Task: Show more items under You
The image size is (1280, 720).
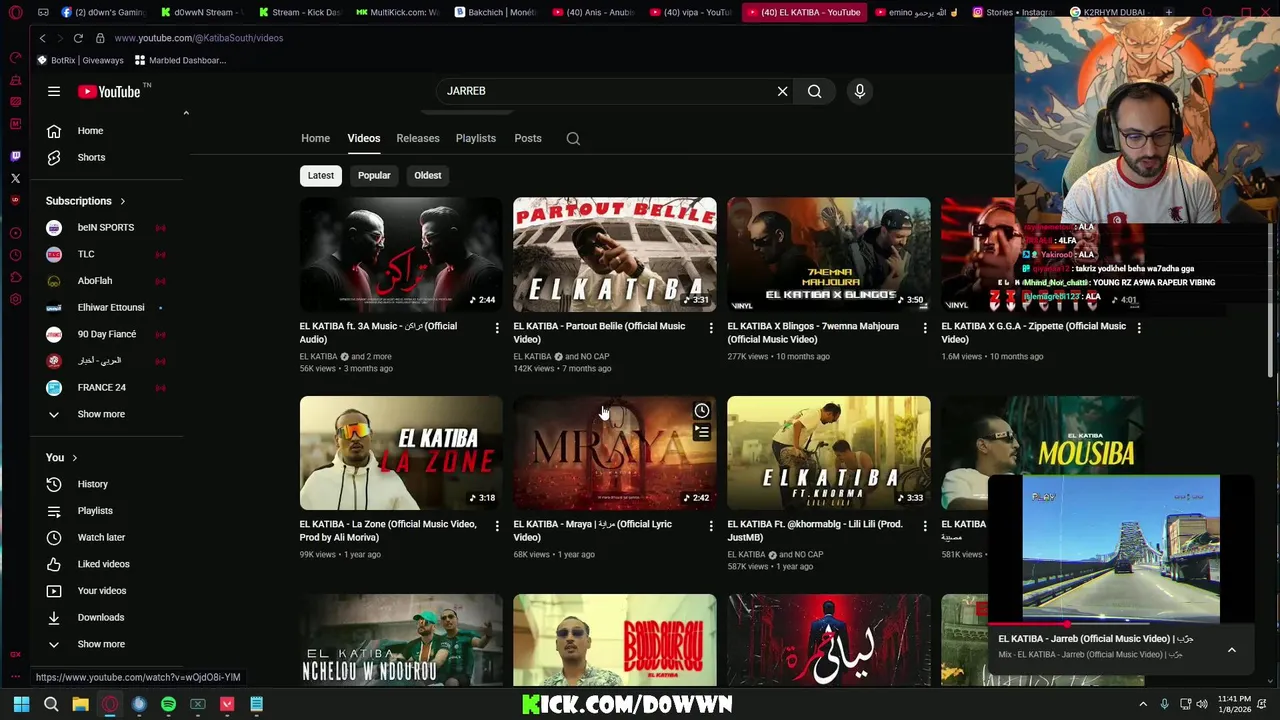Action: pyautogui.click(x=100, y=644)
